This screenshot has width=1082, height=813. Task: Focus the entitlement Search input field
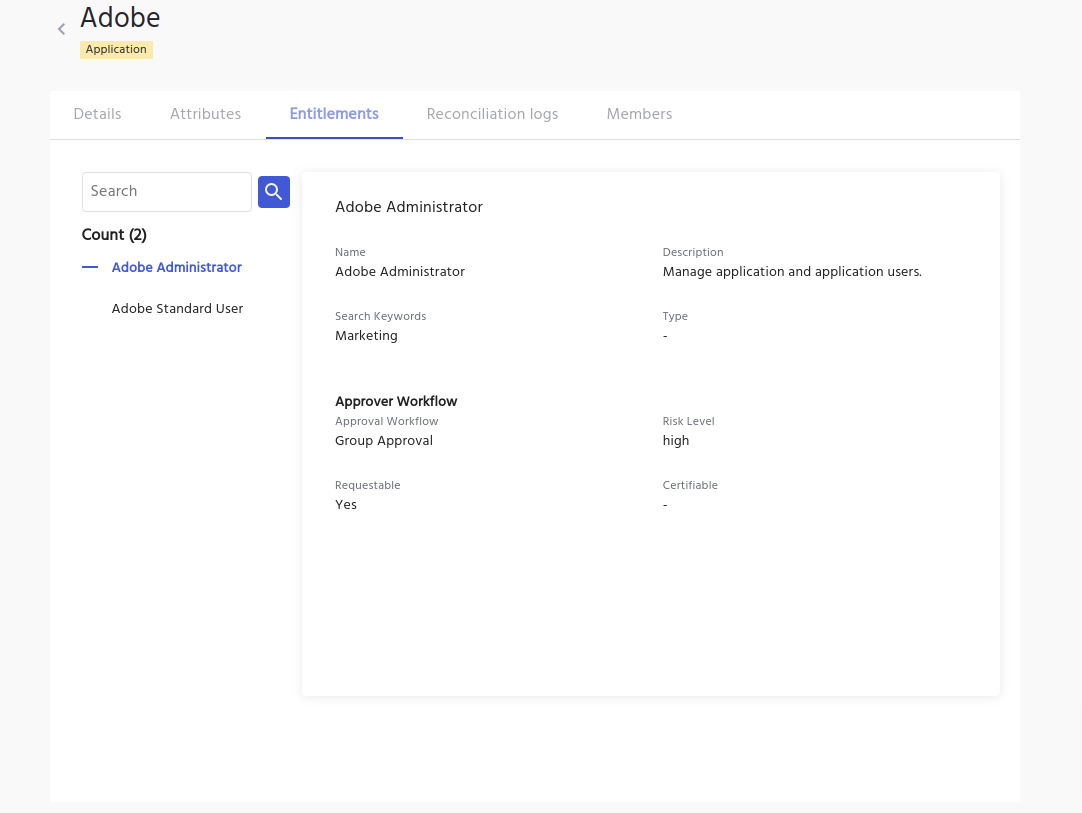(166, 192)
